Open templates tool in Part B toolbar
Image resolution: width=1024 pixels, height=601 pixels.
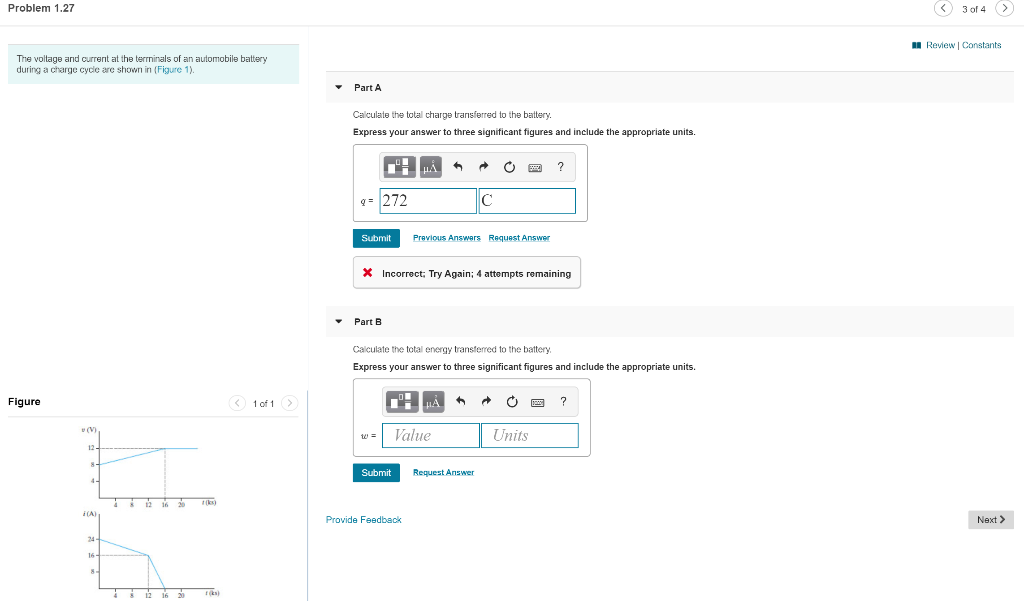click(x=402, y=402)
